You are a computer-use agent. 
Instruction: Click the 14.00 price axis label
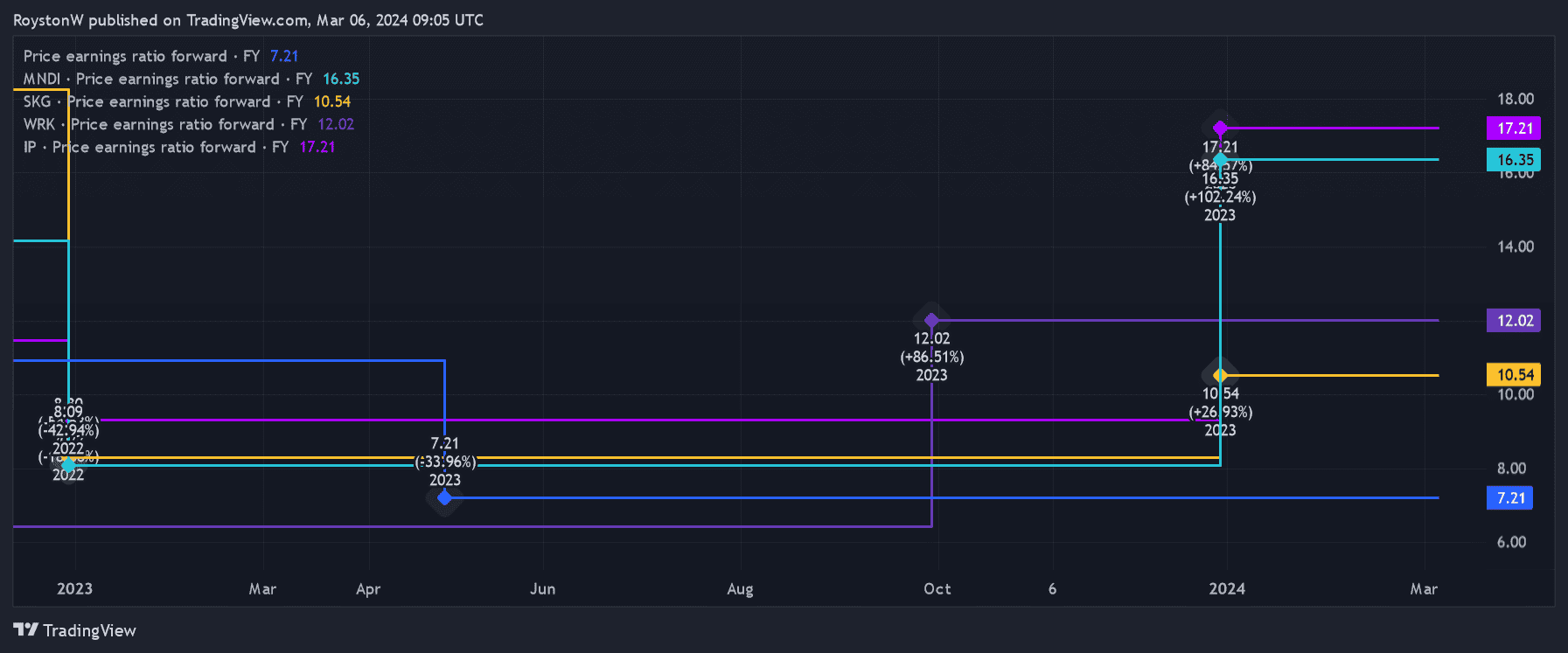[x=1515, y=247]
